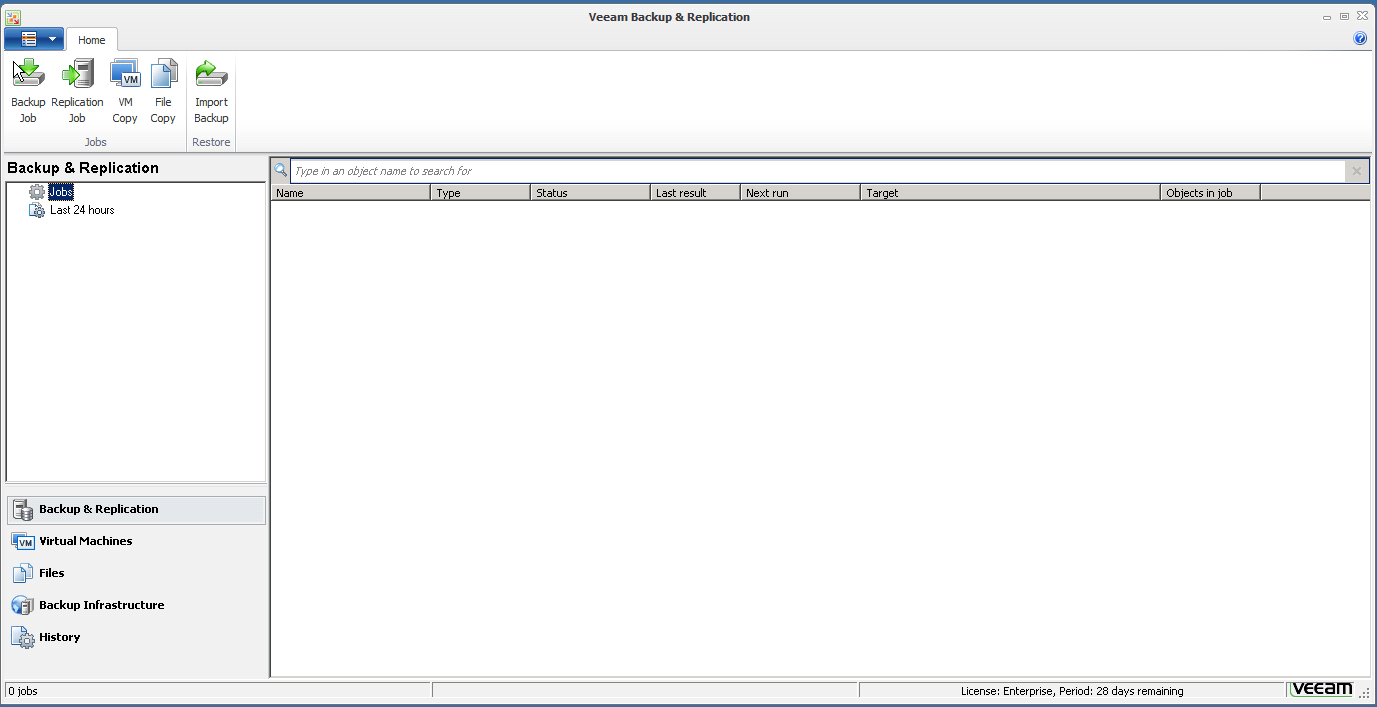Switch to the Virtual Machines view

[x=85, y=541]
